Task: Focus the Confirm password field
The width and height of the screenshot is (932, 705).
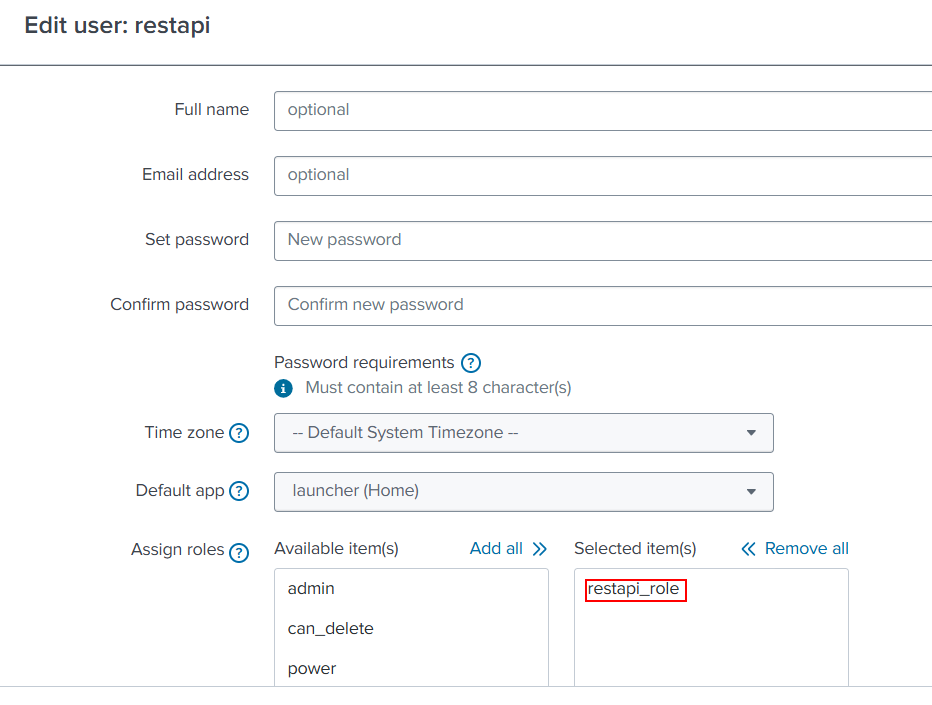Action: pos(602,305)
